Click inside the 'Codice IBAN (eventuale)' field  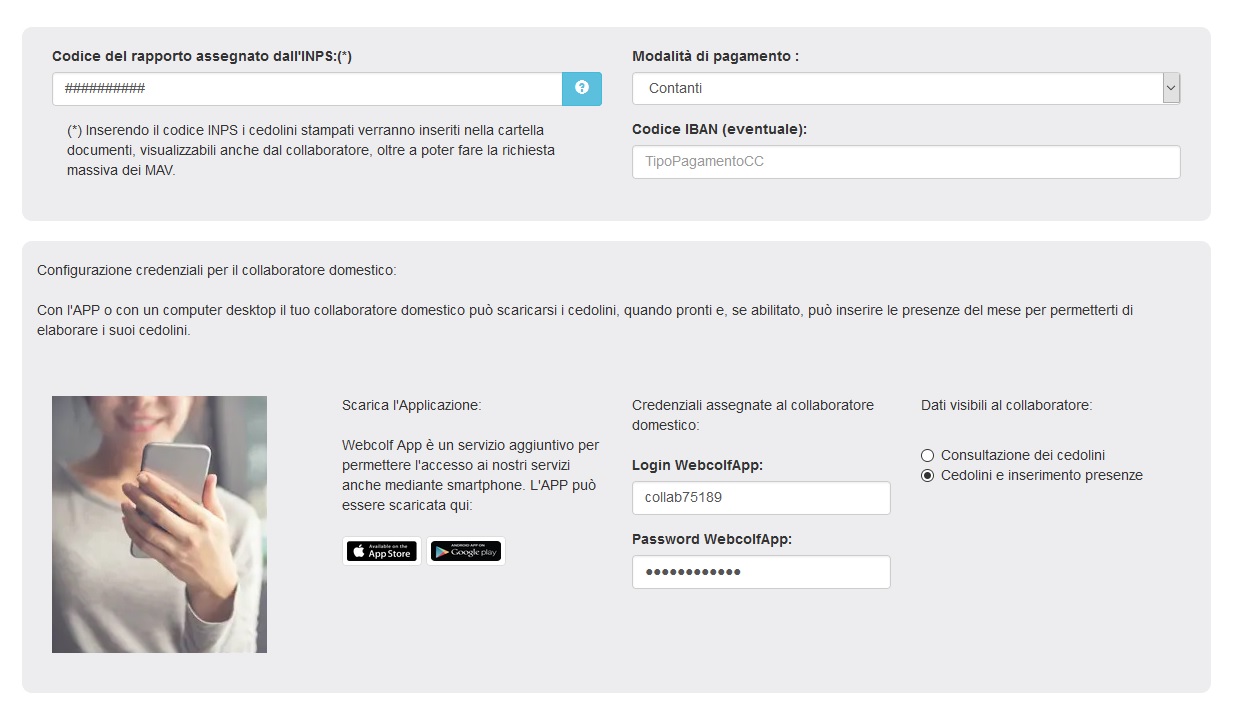coord(905,161)
